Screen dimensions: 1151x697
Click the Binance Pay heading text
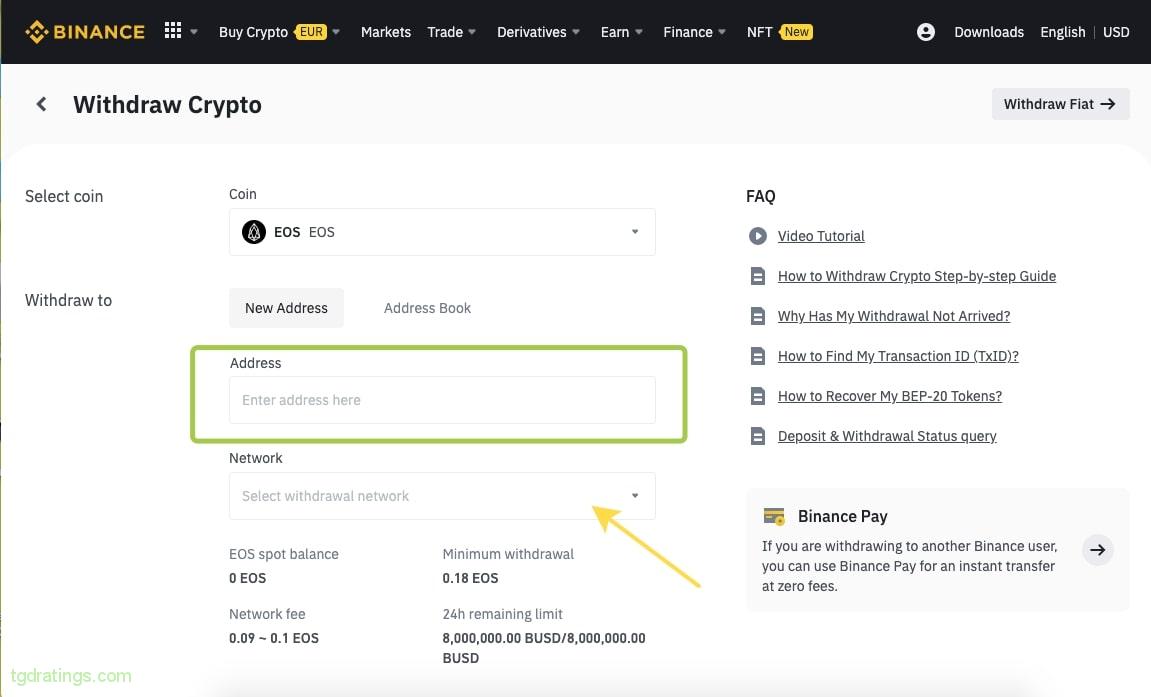click(843, 517)
